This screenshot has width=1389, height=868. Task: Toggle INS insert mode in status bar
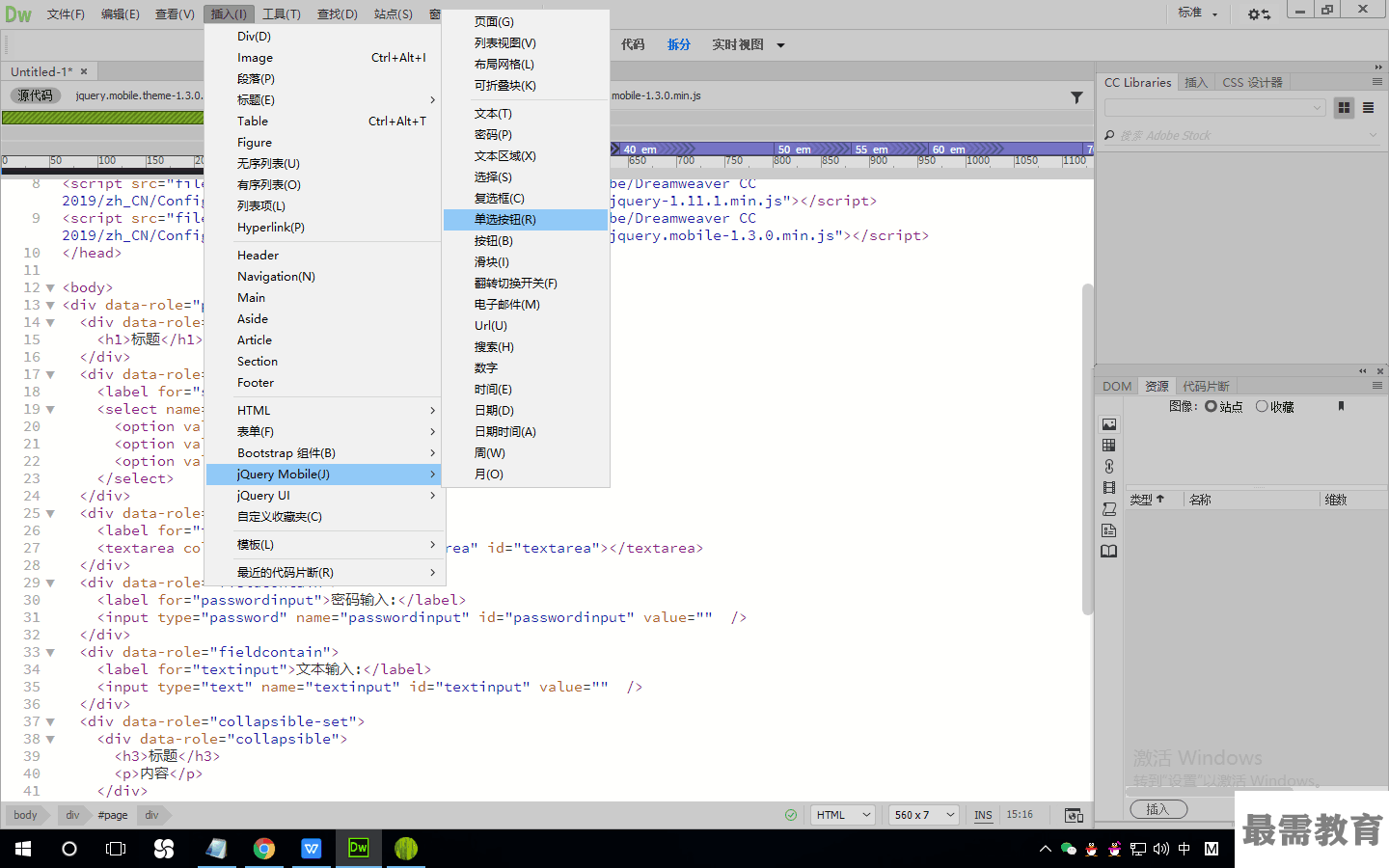(983, 815)
